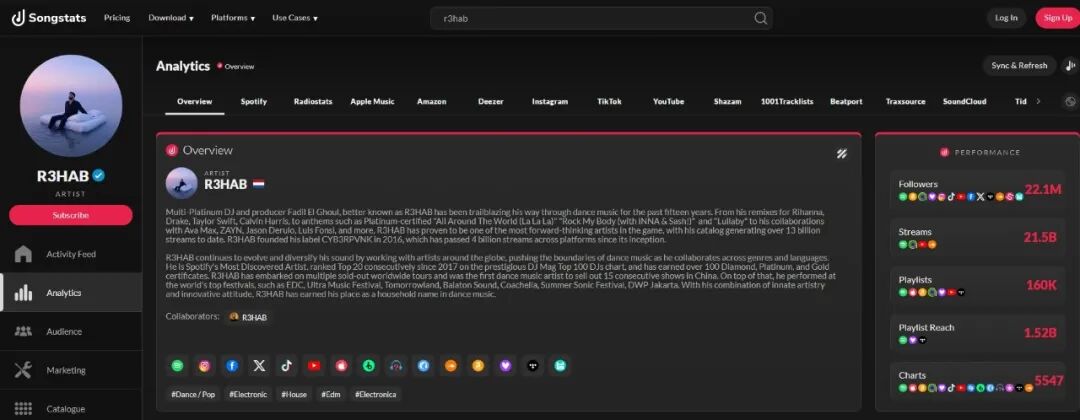Click the verified badge next to R3HAB
The image size is (1080, 420).
coord(98,176)
